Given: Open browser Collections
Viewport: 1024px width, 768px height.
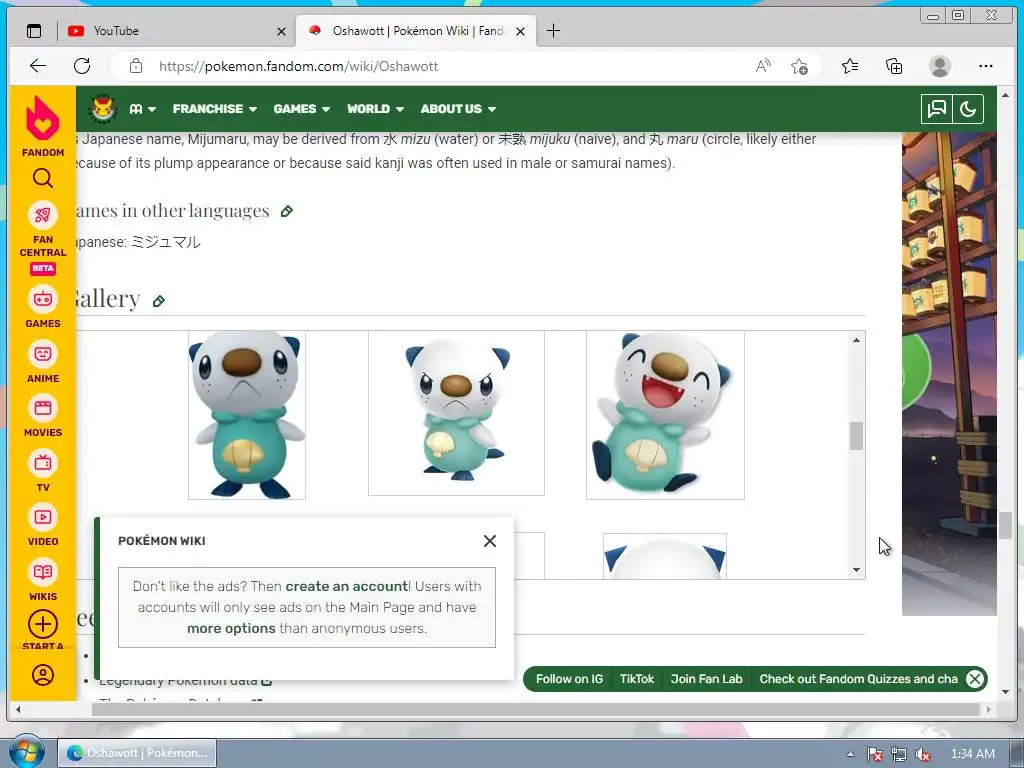Looking at the screenshot, I should click(x=893, y=66).
